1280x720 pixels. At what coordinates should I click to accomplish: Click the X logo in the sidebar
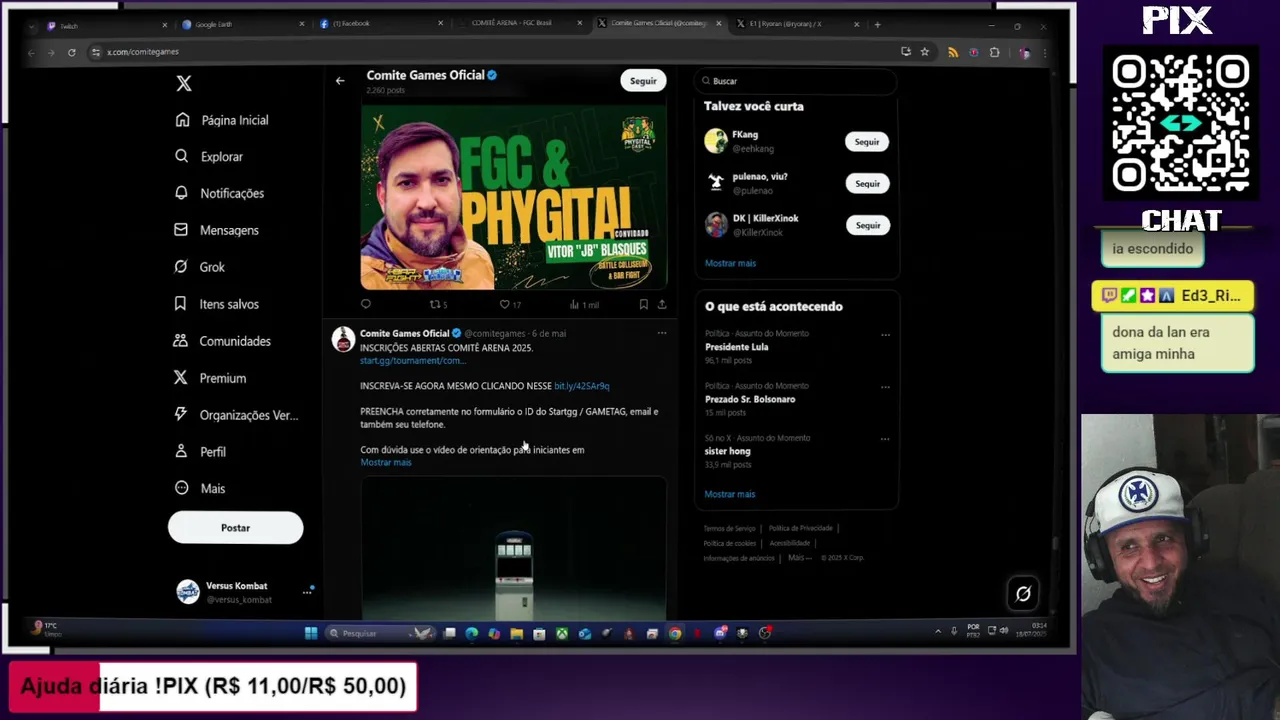point(184,84)
